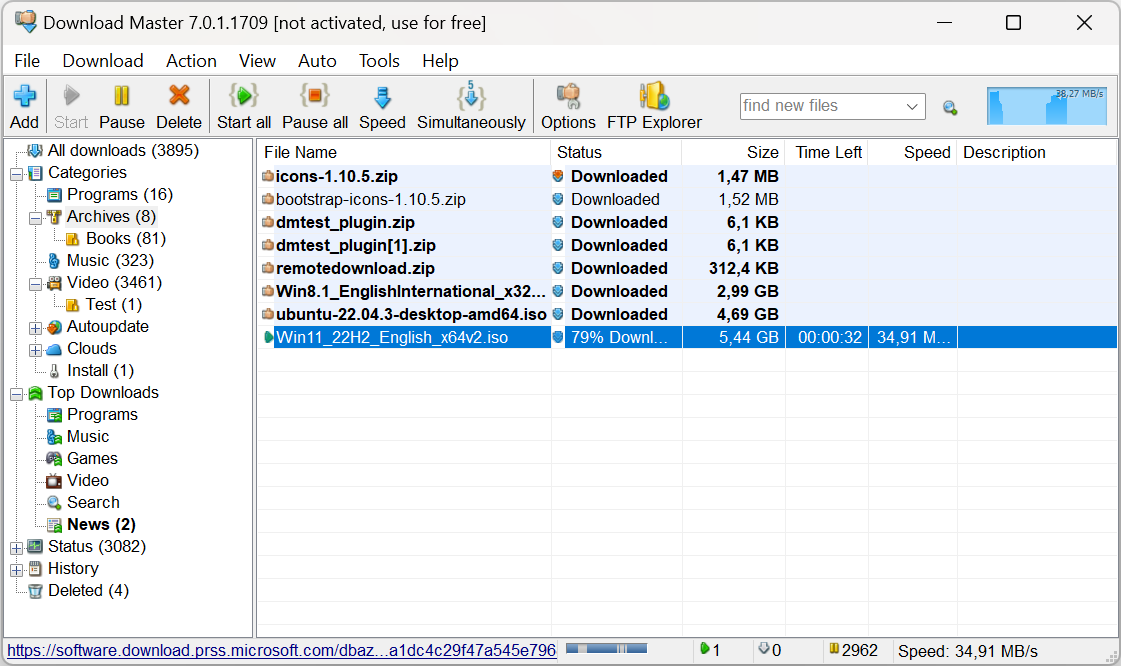
Task: Expand the Status tree node
Action: coord(16,547)
